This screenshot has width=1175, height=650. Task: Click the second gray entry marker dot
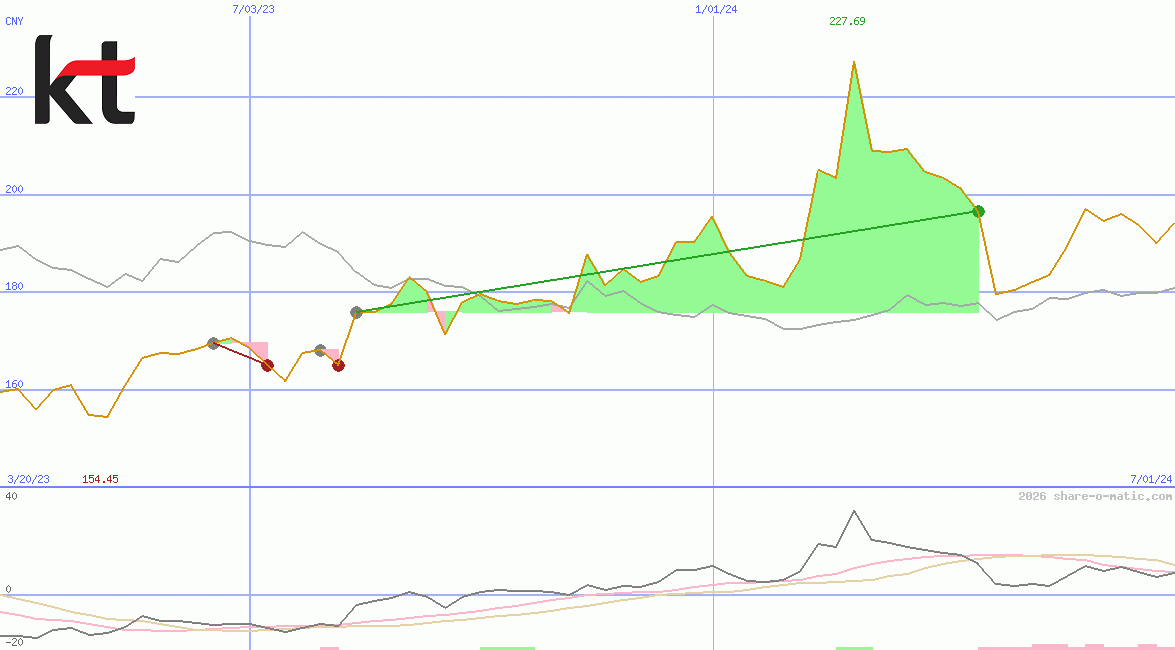(320, 350)
